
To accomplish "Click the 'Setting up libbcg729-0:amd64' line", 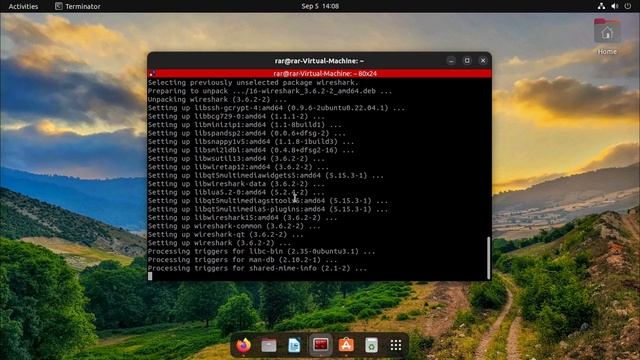I will 236,116.
